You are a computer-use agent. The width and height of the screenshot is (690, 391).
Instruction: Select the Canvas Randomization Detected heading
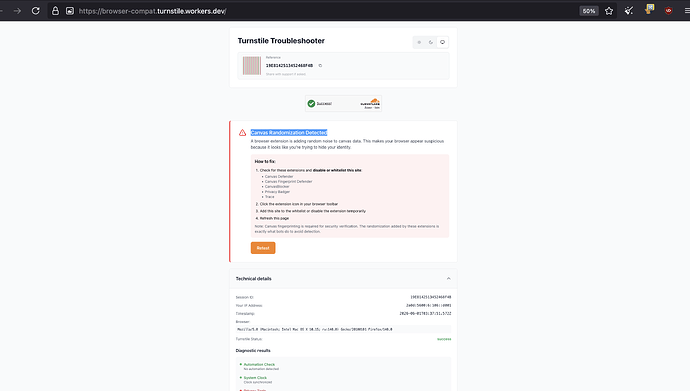(x=289, y=132)
